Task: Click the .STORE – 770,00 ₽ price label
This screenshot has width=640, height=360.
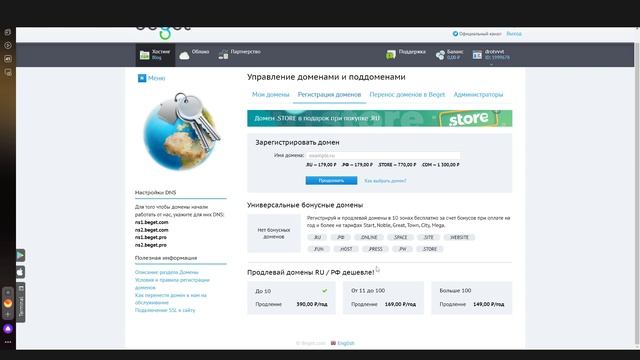Action: click(397, 165)
